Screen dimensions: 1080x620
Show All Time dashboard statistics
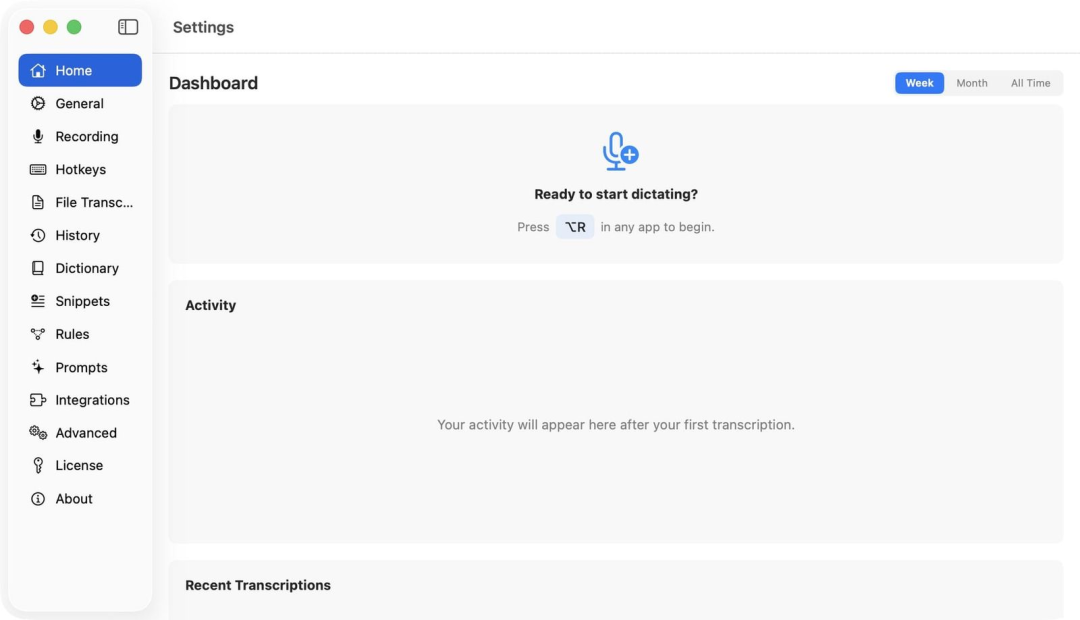point(1030,83)
